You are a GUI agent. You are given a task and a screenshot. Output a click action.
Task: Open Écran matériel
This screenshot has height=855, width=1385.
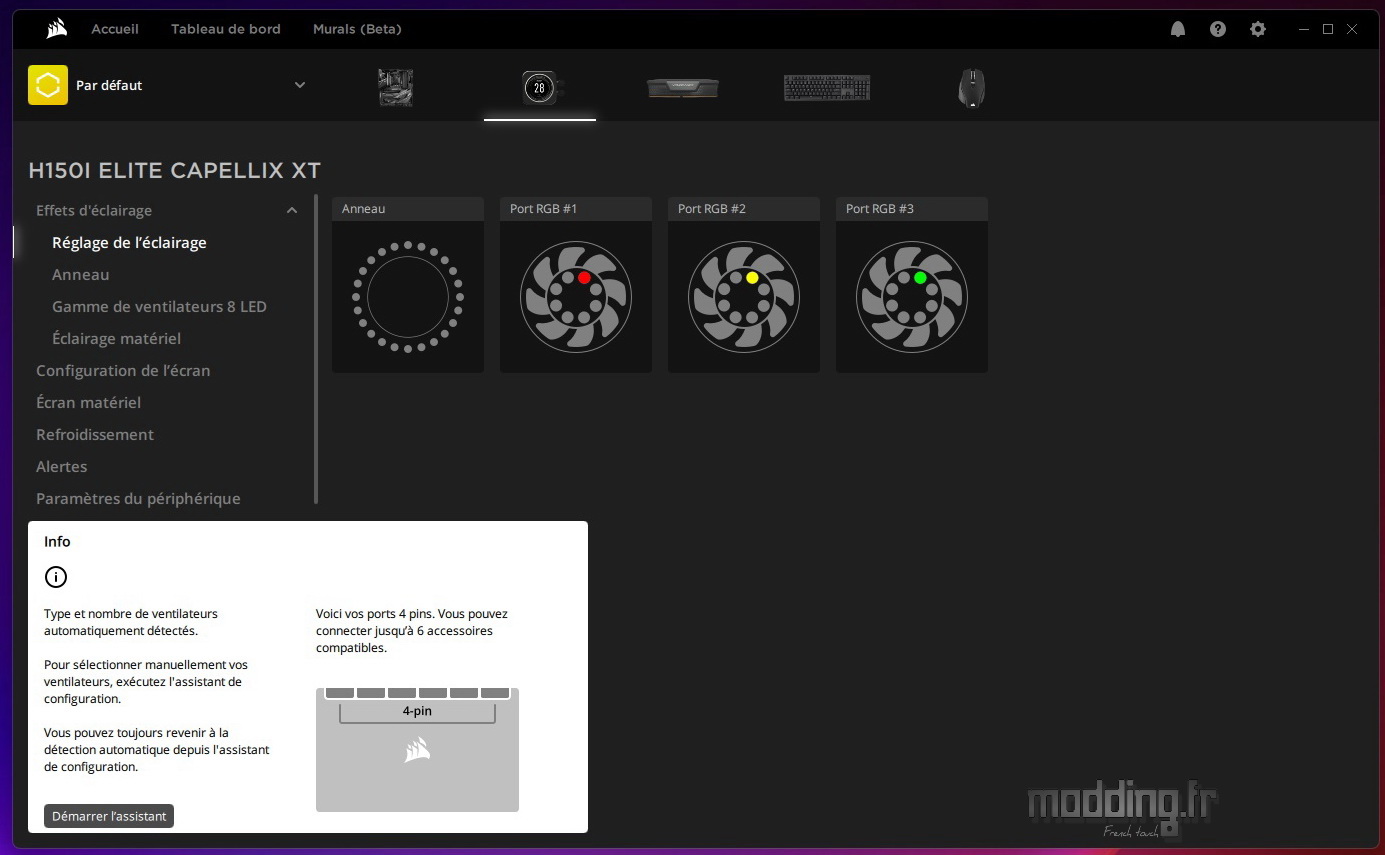88,402
